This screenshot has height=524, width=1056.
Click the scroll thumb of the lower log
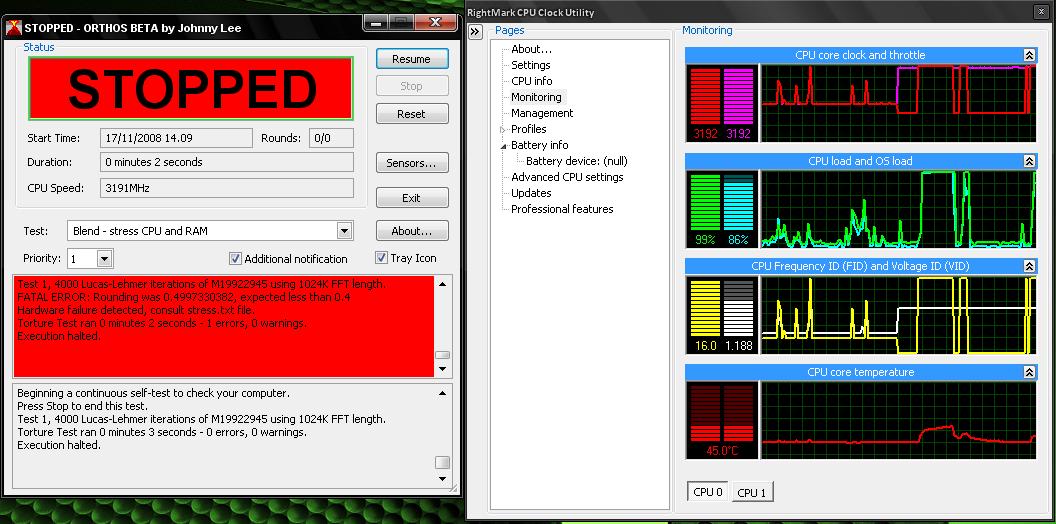[442, 462]
